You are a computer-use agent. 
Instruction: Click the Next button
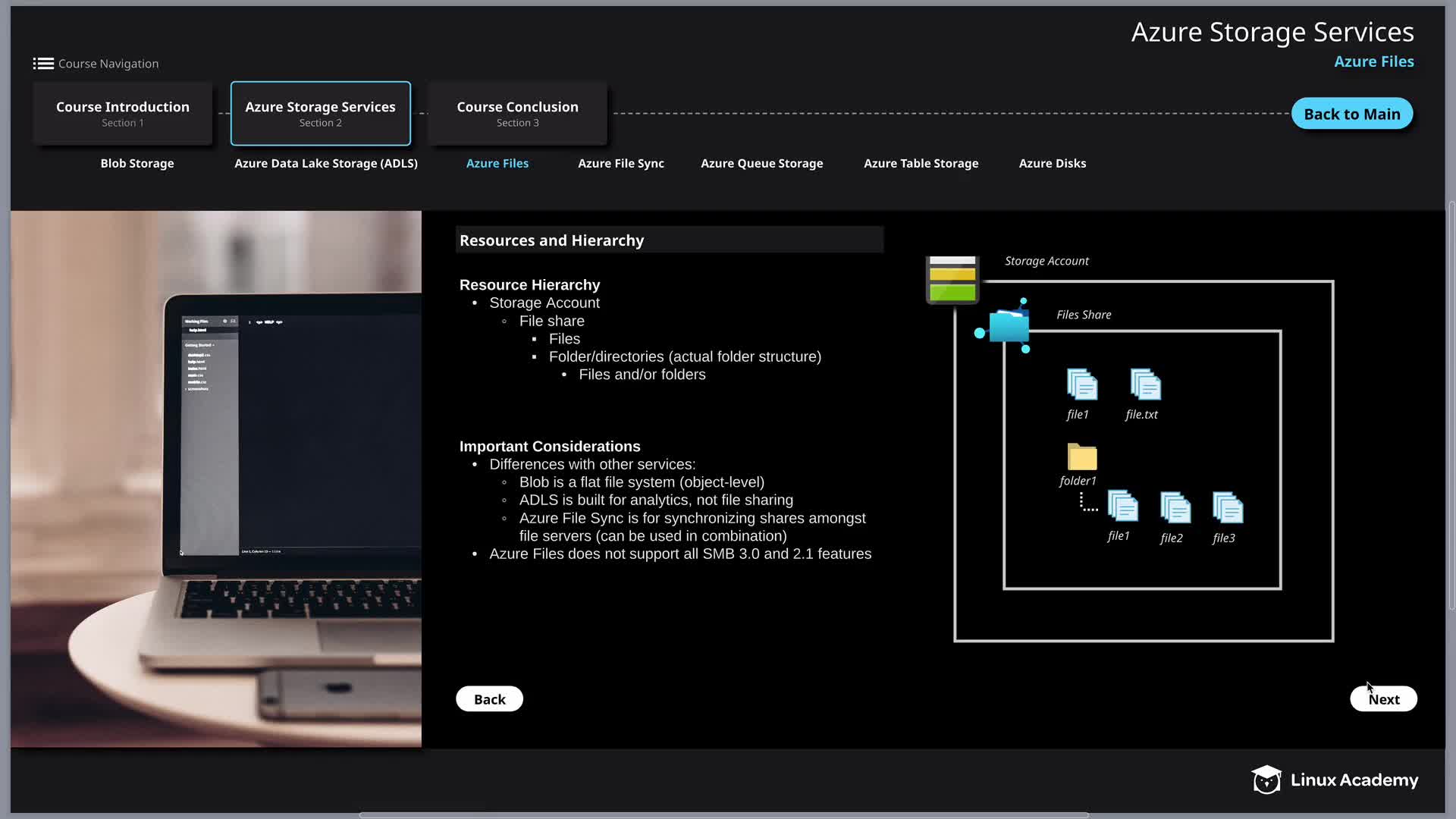1383,699
